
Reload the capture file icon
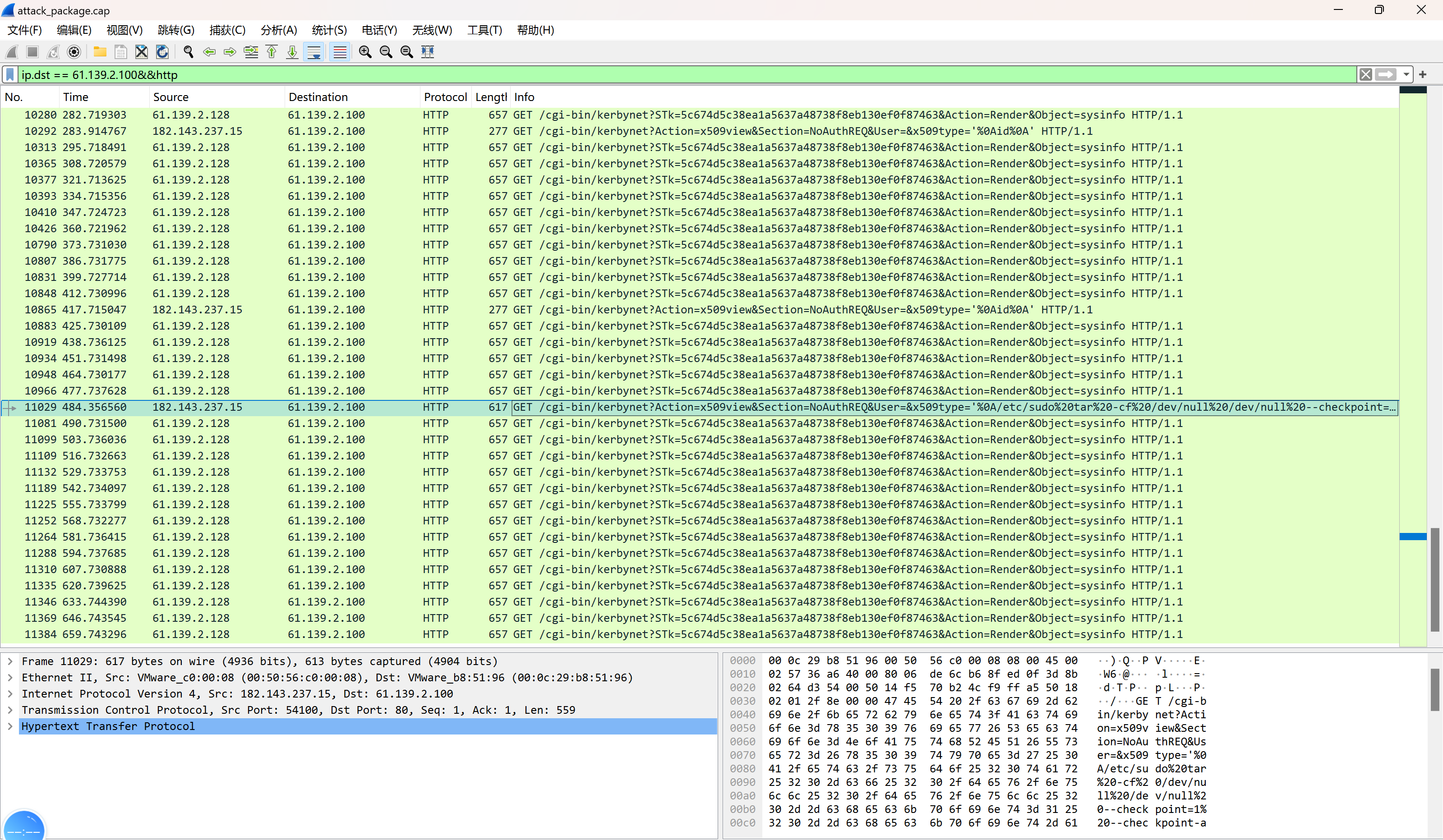[x=163, y=52]
